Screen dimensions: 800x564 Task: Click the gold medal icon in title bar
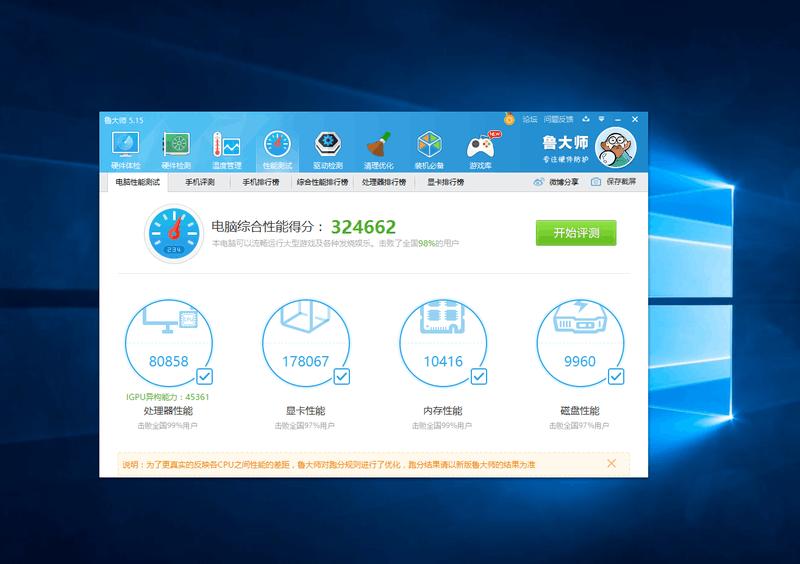[x=509, y=119]
